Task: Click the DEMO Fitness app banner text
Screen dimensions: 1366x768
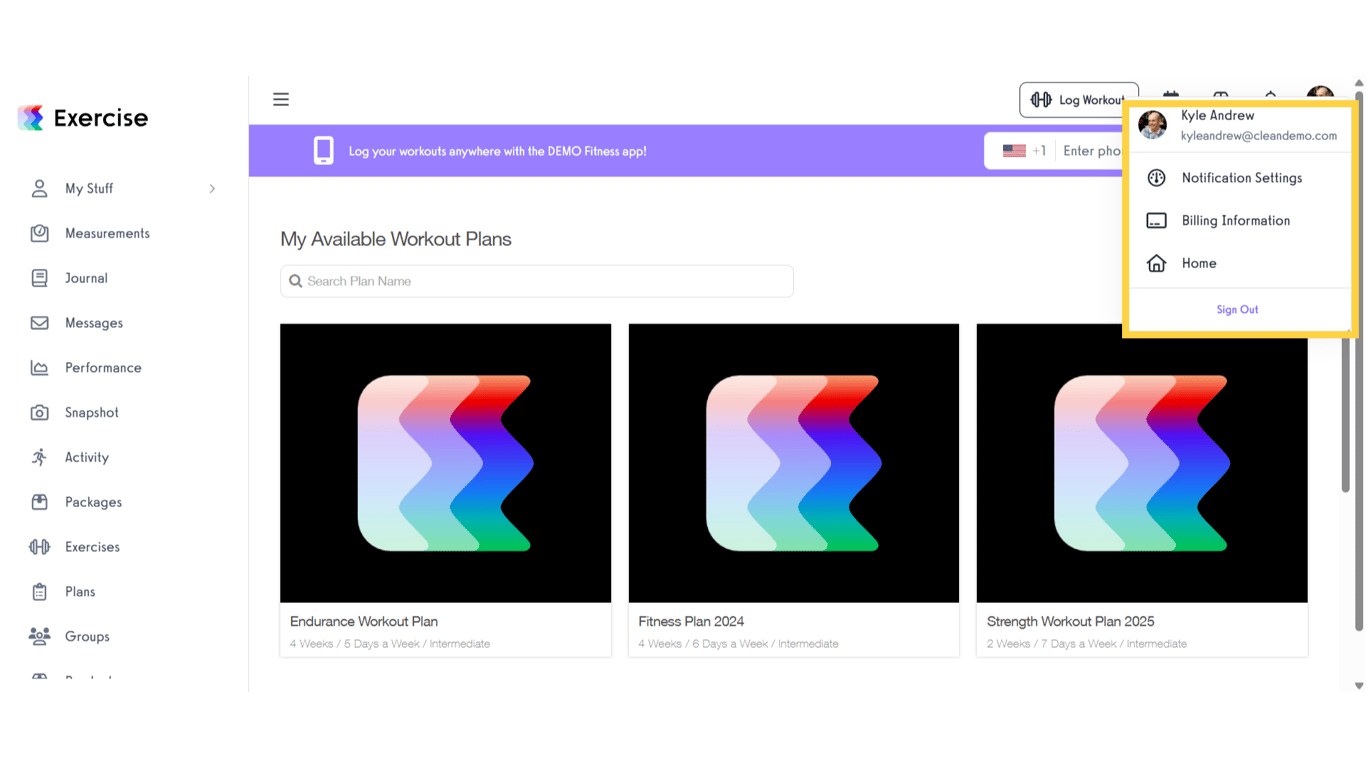Action: point(497,152)
